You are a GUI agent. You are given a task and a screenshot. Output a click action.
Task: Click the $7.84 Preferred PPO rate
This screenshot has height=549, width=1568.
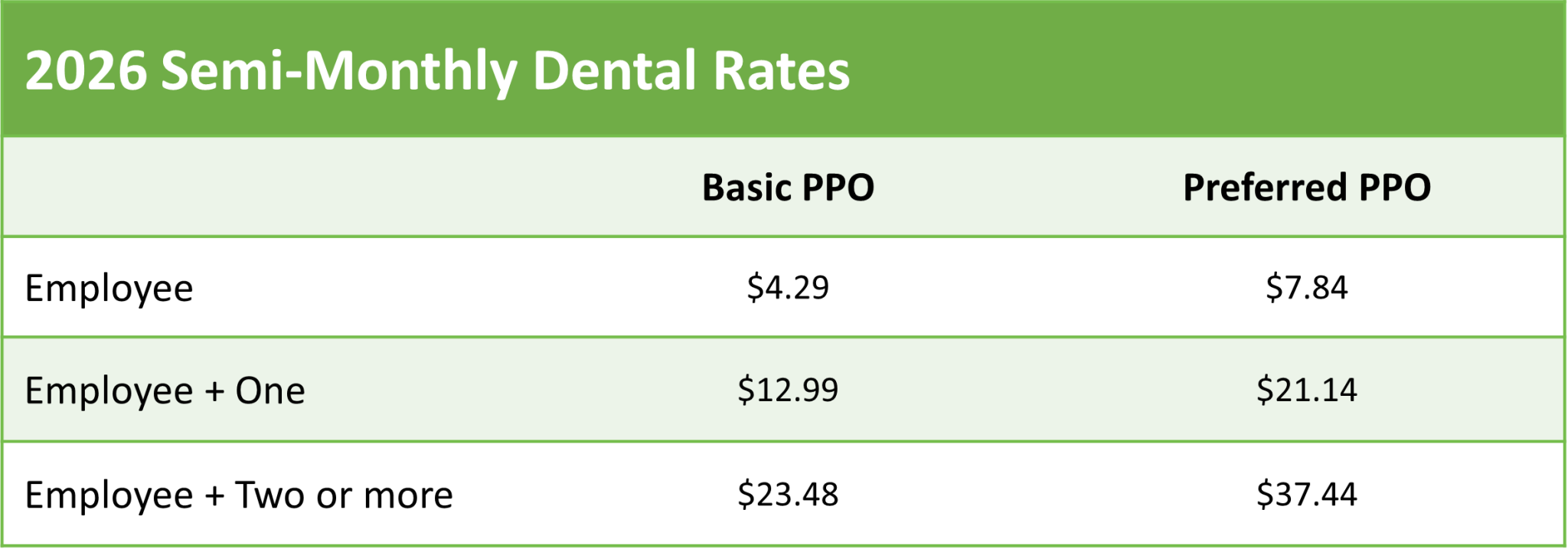(x=1306, y=288)
